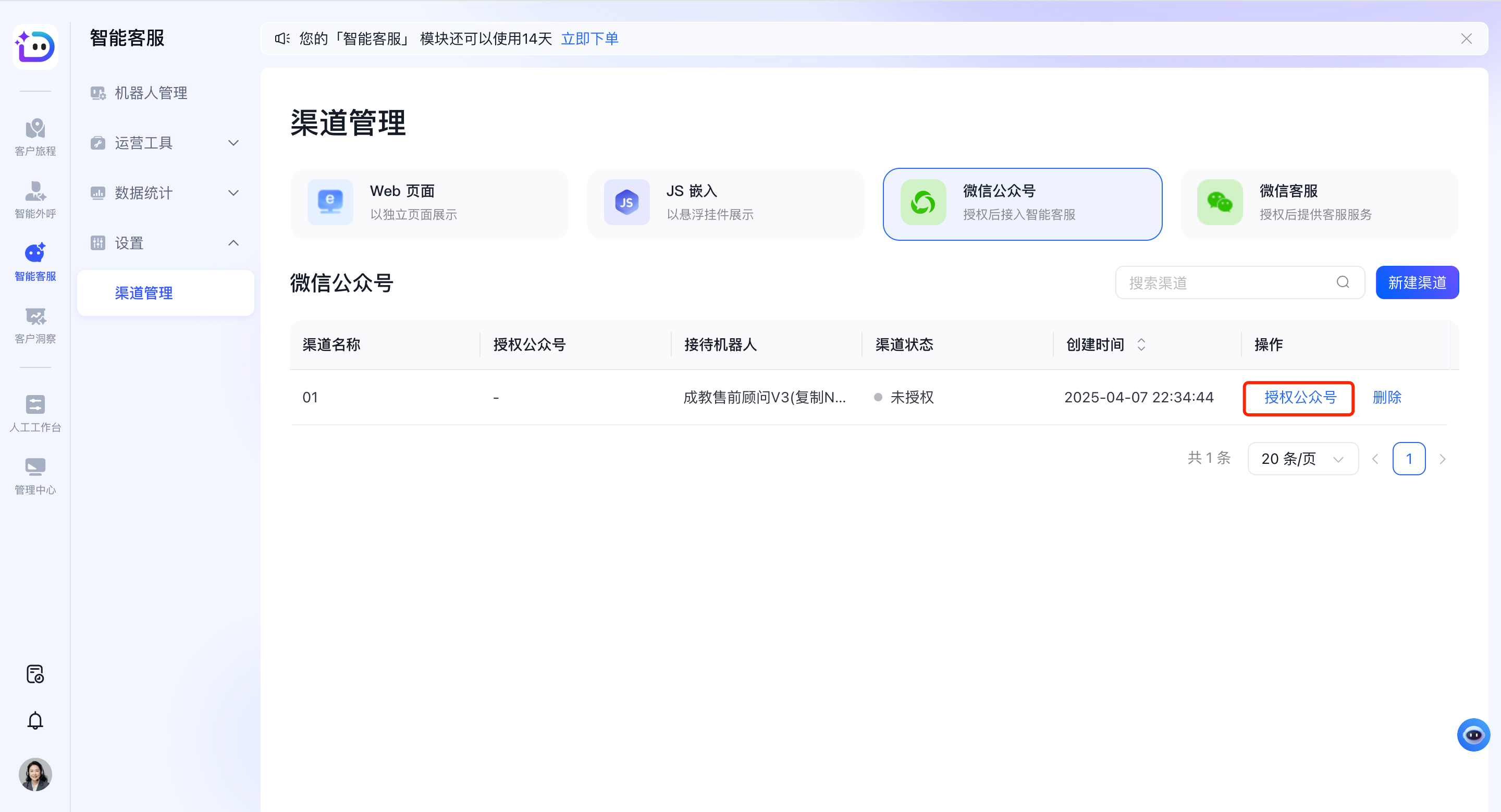Click the floating chat assistant icon

pyautogui.click(x=1473, y=734)
